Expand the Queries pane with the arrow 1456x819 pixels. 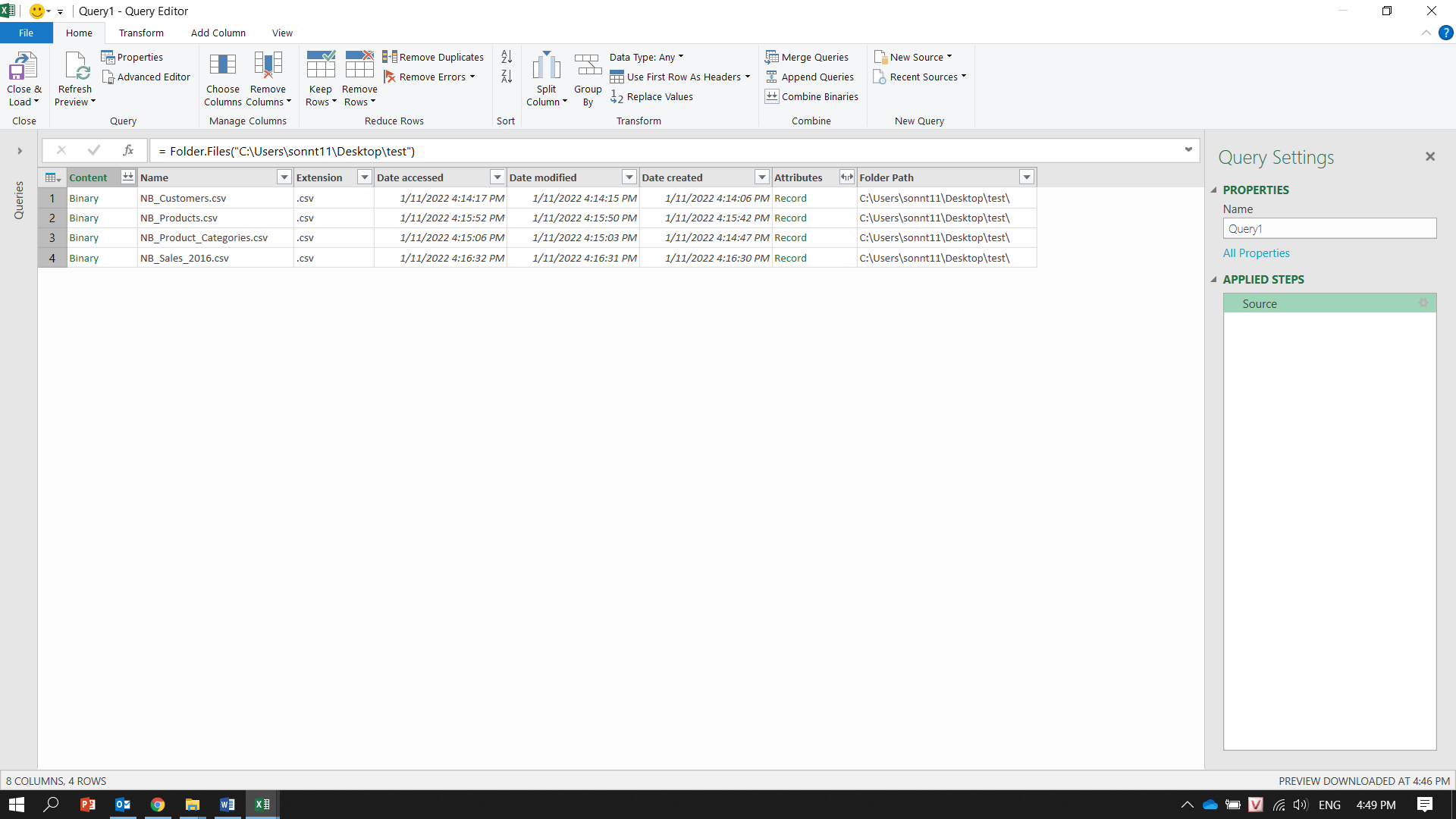(x=20, y=151)
